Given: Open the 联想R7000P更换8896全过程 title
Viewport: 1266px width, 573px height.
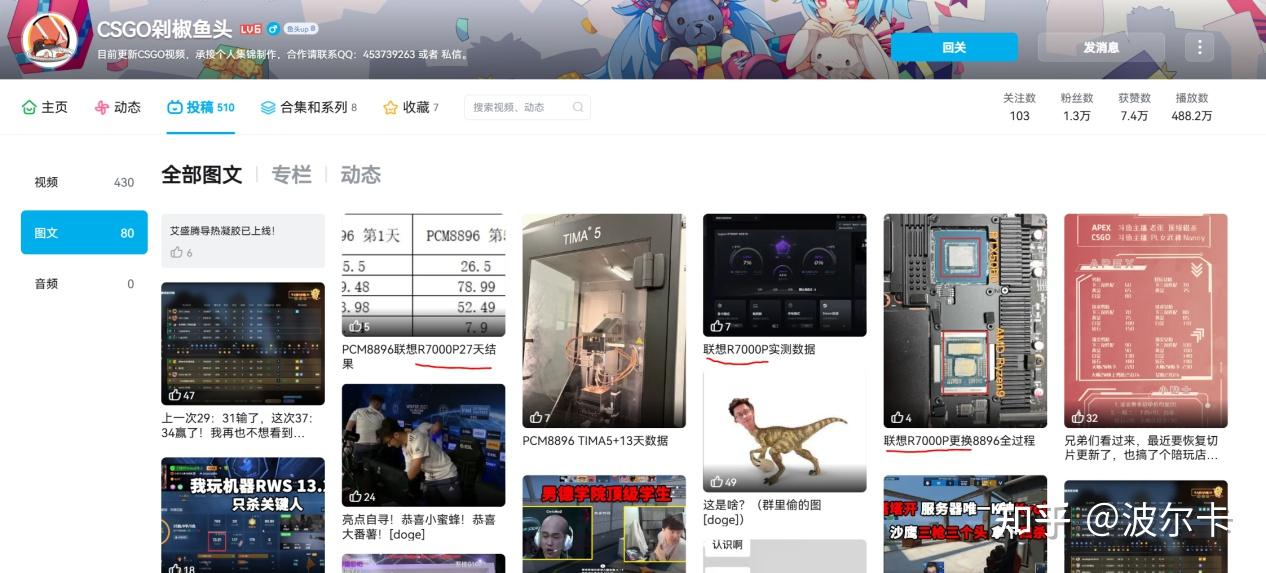Looking at the screenshot, I should click(959, 441).
